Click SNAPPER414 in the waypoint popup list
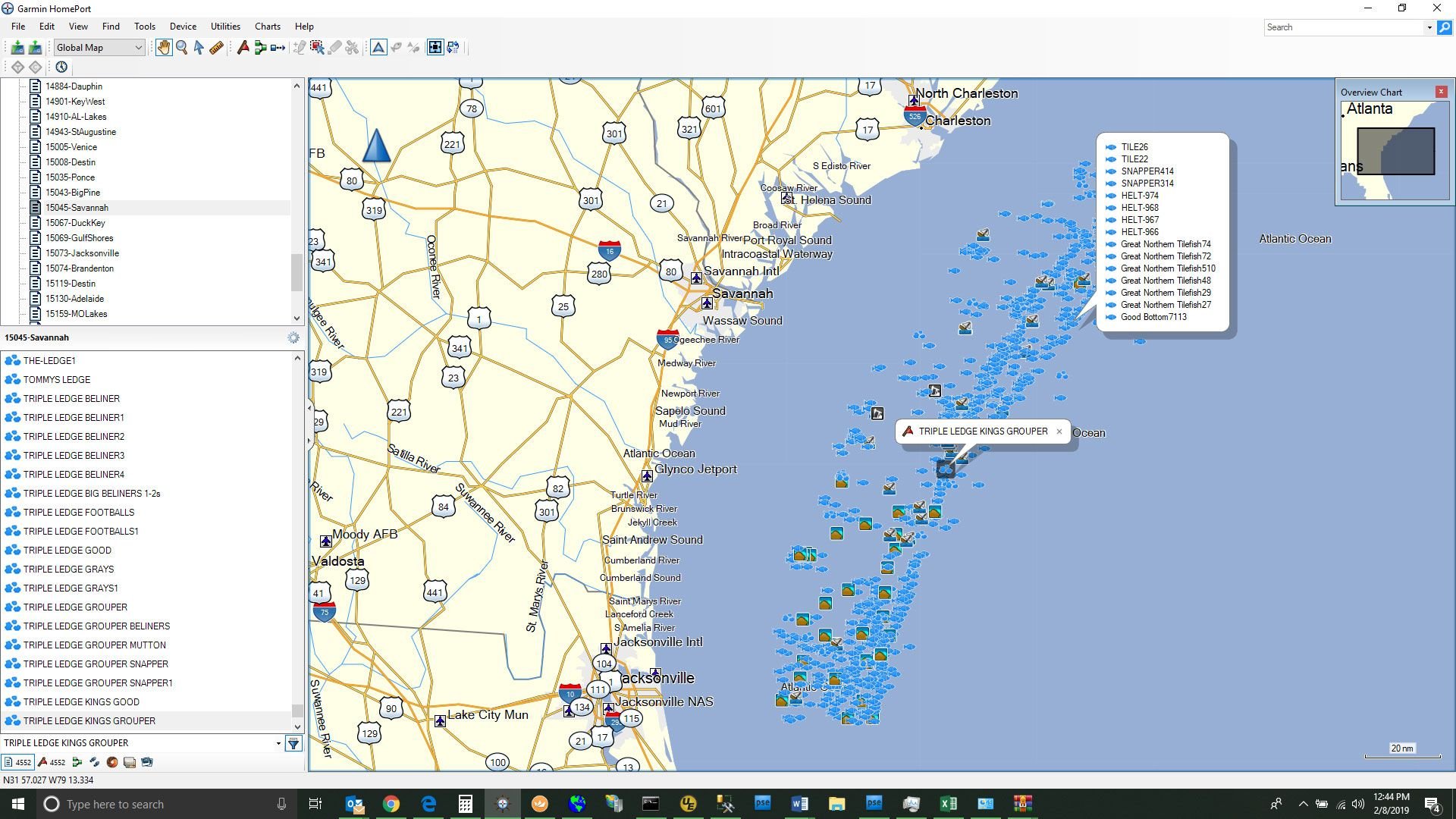The image size is (1456, 819). click(x=1147, y=171)
